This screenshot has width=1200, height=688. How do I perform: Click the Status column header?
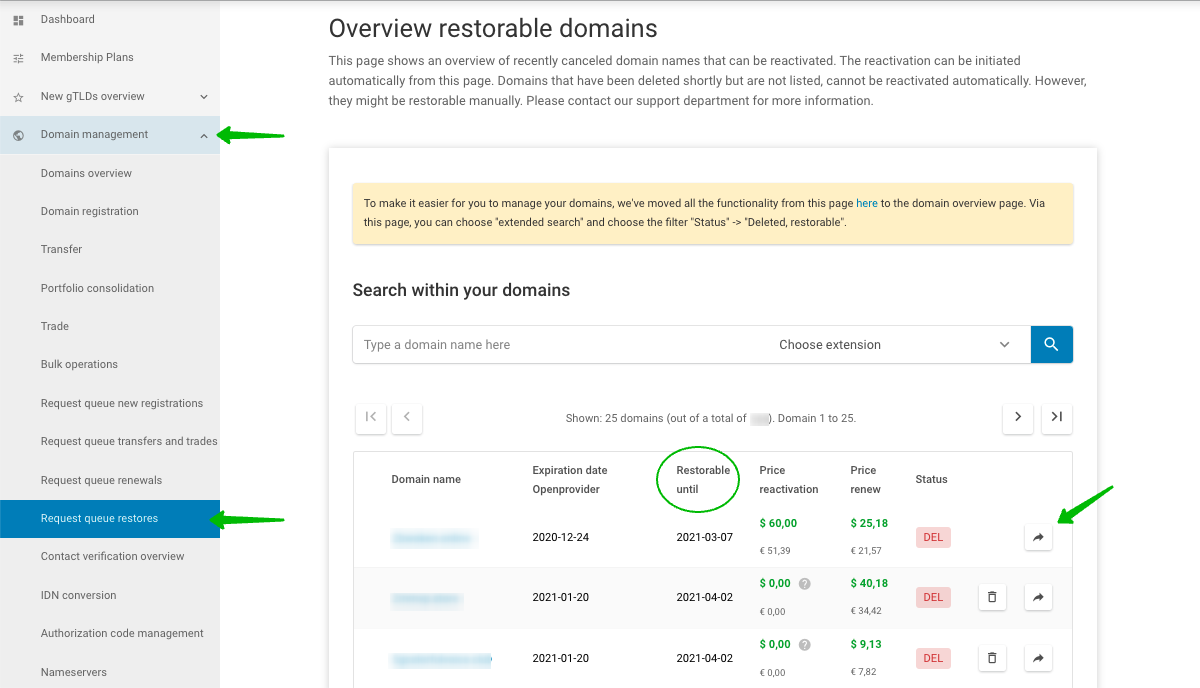pos(931,479)
